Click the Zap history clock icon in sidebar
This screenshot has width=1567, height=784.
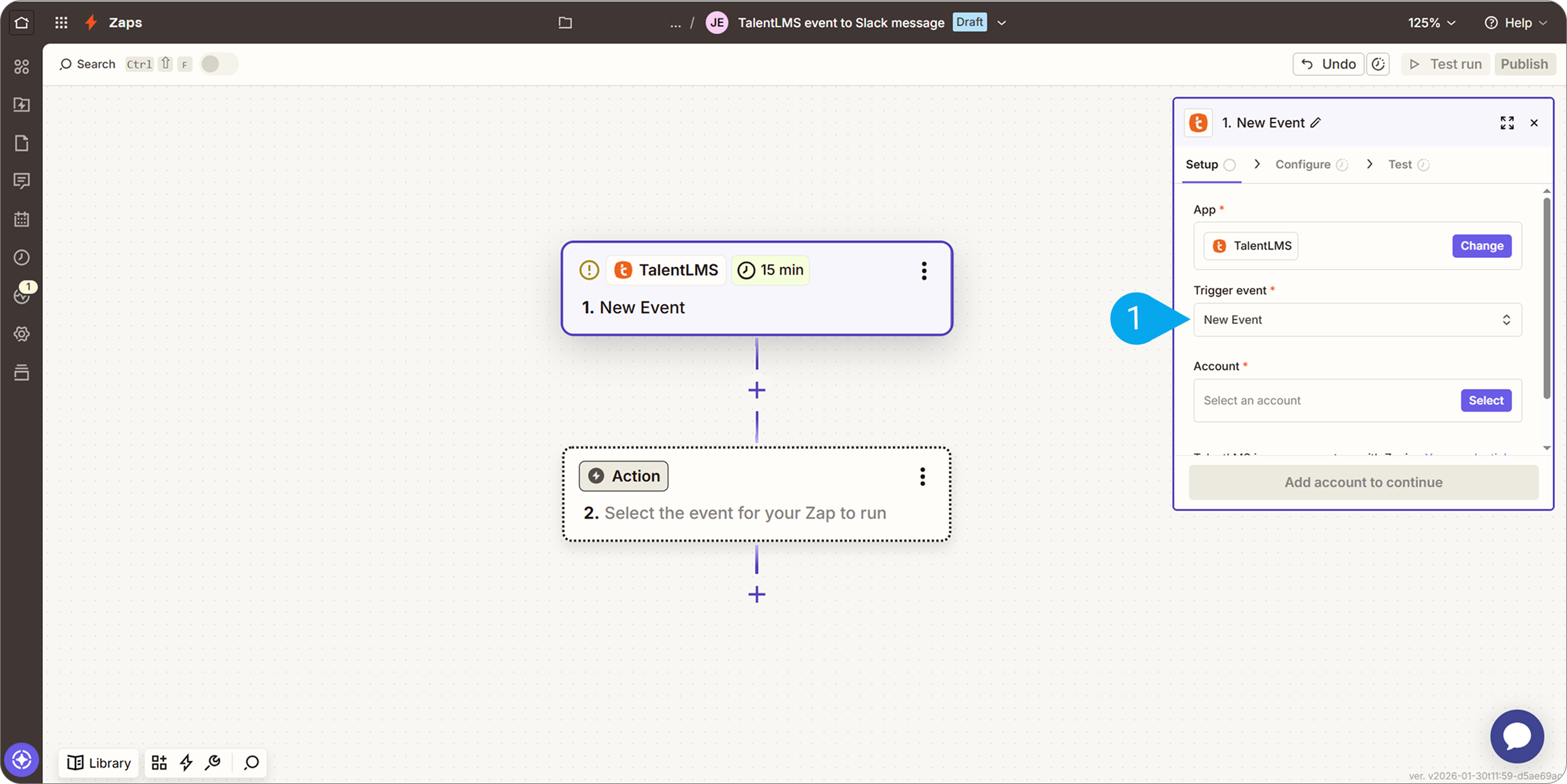22,257
